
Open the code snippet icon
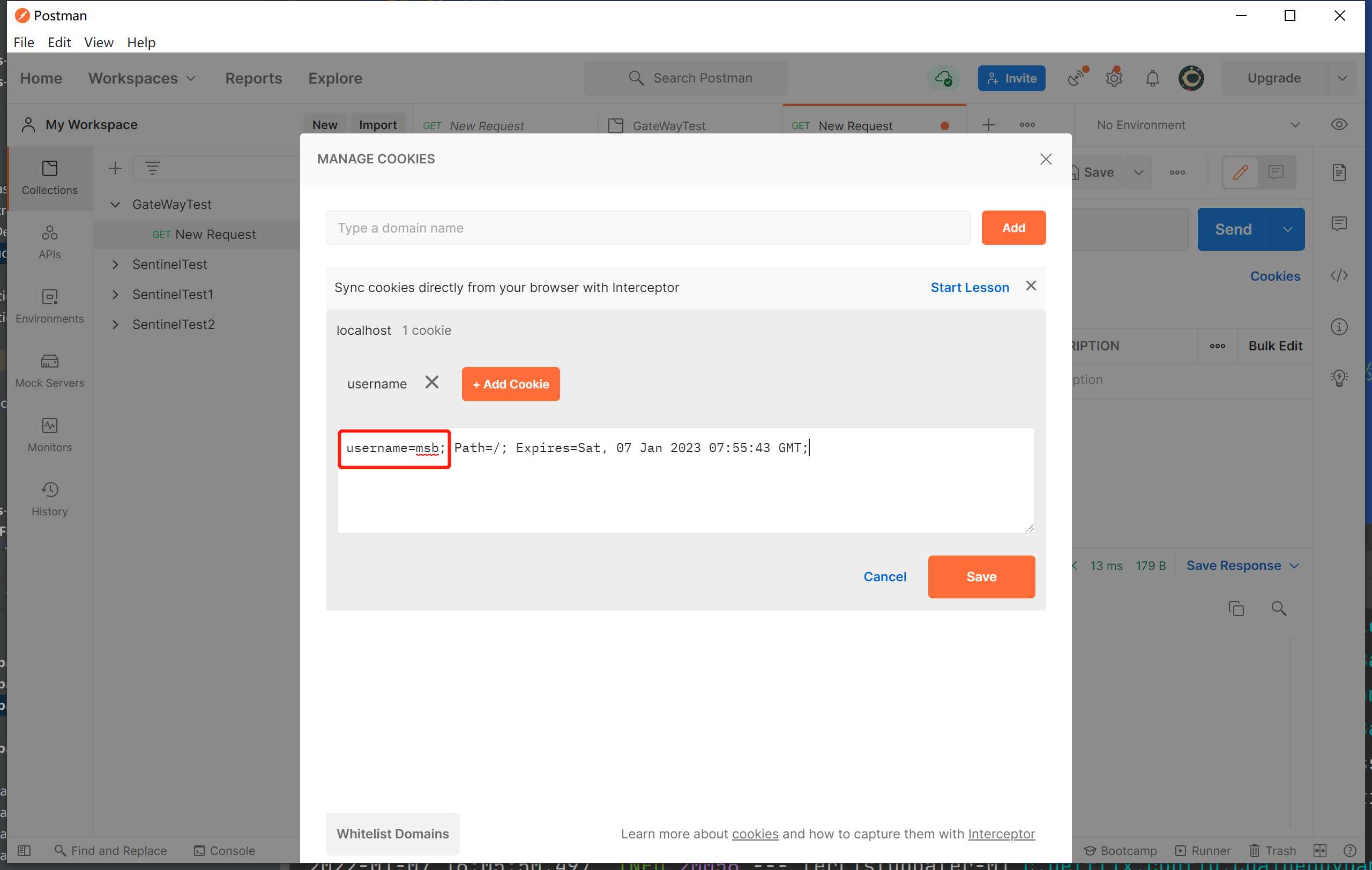pos(1339,275)
